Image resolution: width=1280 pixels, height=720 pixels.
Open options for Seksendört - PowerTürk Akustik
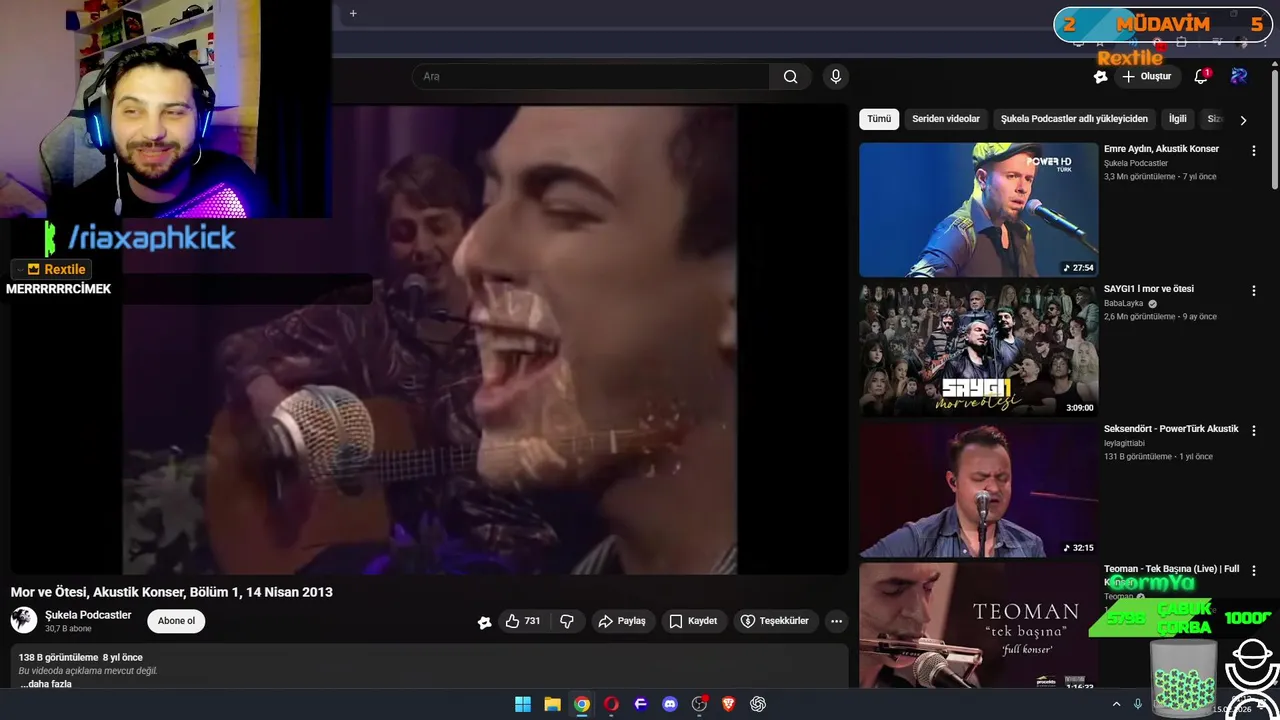coord(1253,430)
